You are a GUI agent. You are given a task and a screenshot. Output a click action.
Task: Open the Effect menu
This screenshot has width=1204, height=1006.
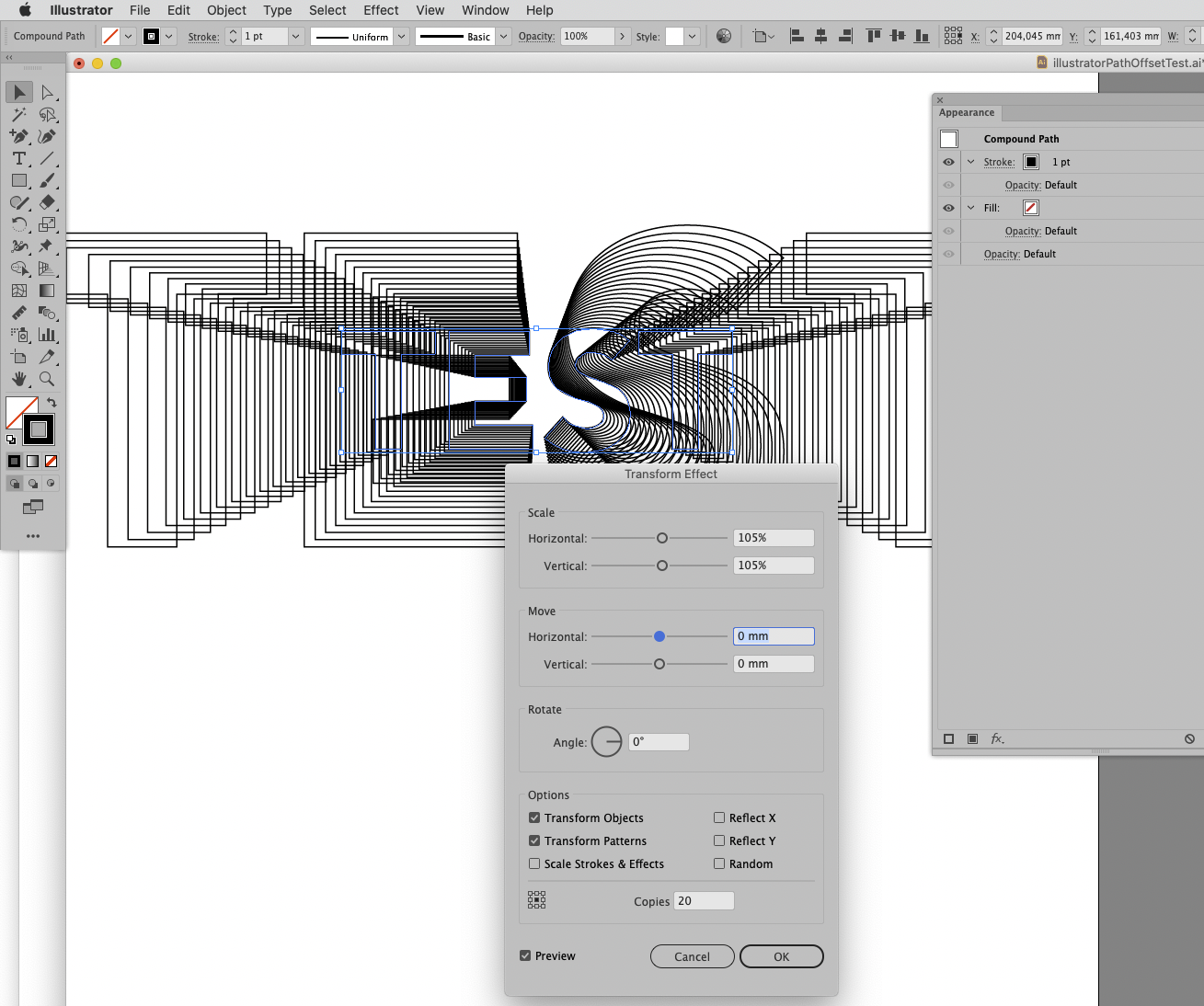coord(381,10)
